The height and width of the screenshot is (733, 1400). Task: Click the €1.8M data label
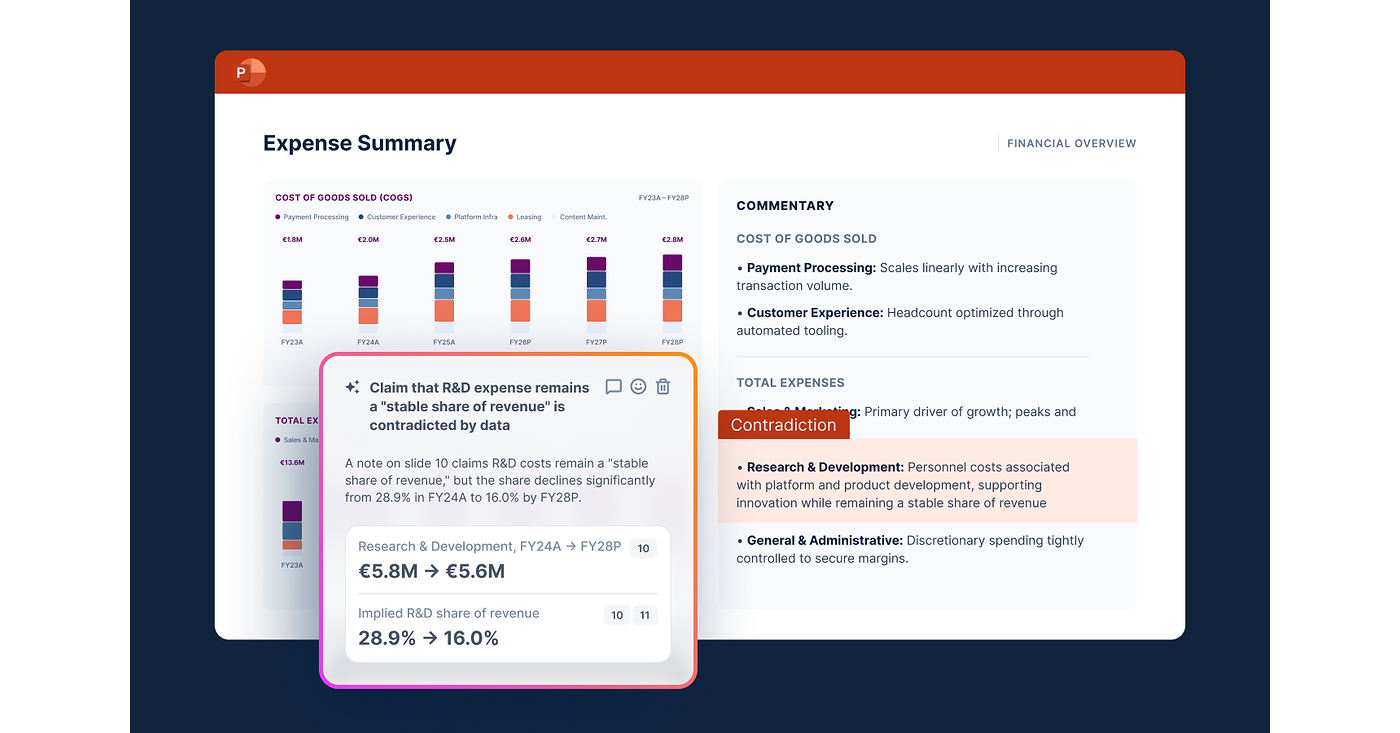tap(292, 240)
